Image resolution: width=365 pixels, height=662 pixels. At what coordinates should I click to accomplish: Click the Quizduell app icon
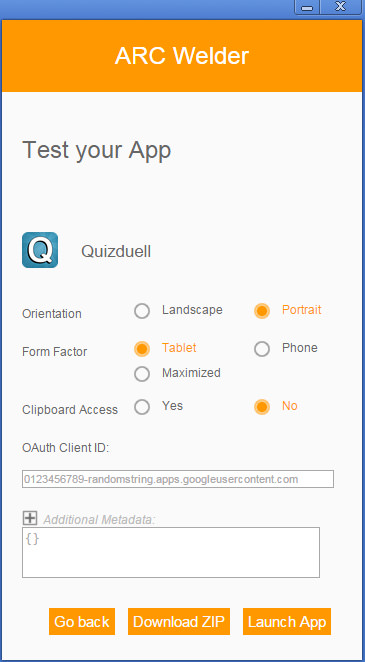40,250
